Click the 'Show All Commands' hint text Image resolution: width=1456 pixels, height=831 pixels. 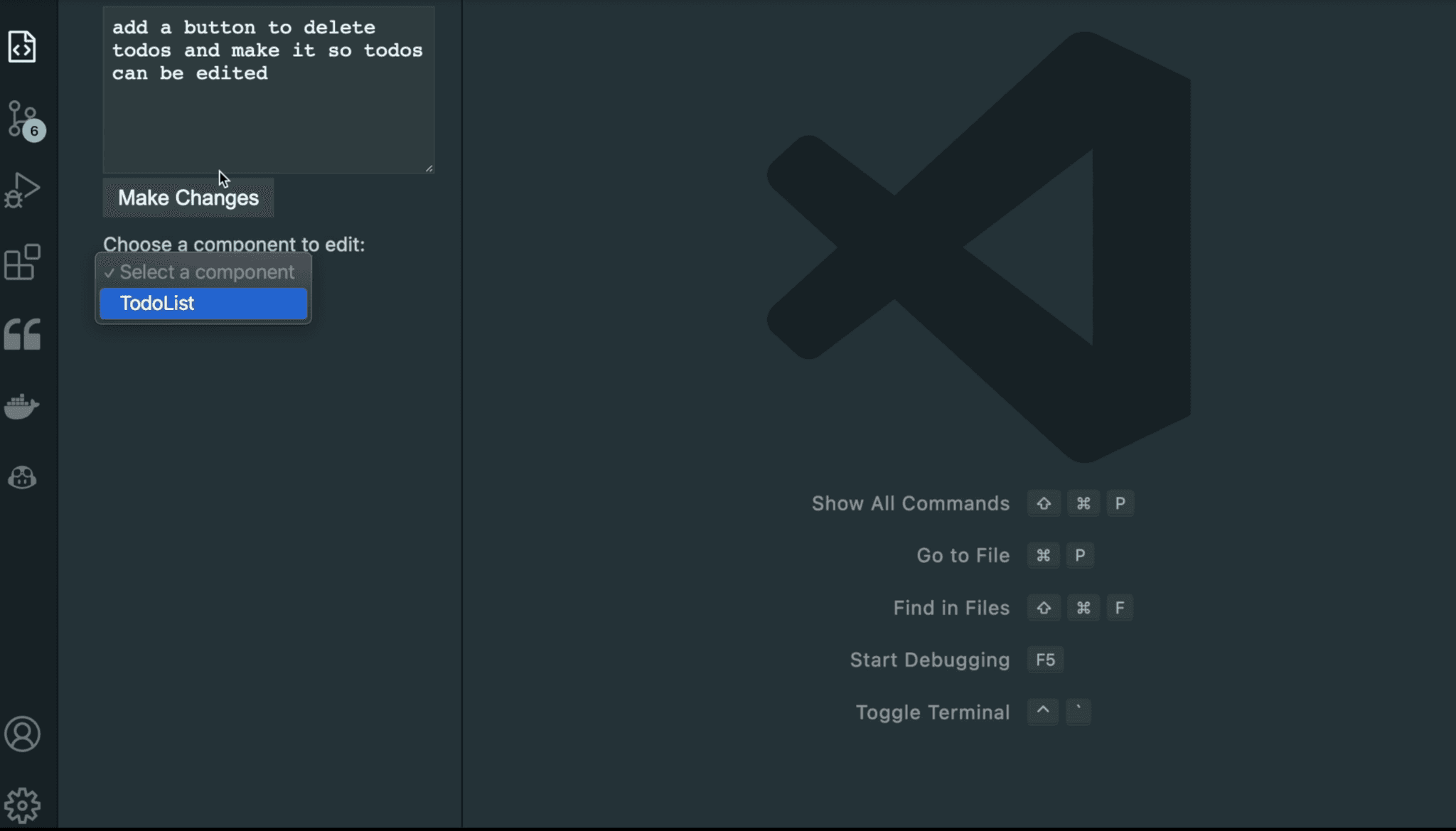click(911, 503)
